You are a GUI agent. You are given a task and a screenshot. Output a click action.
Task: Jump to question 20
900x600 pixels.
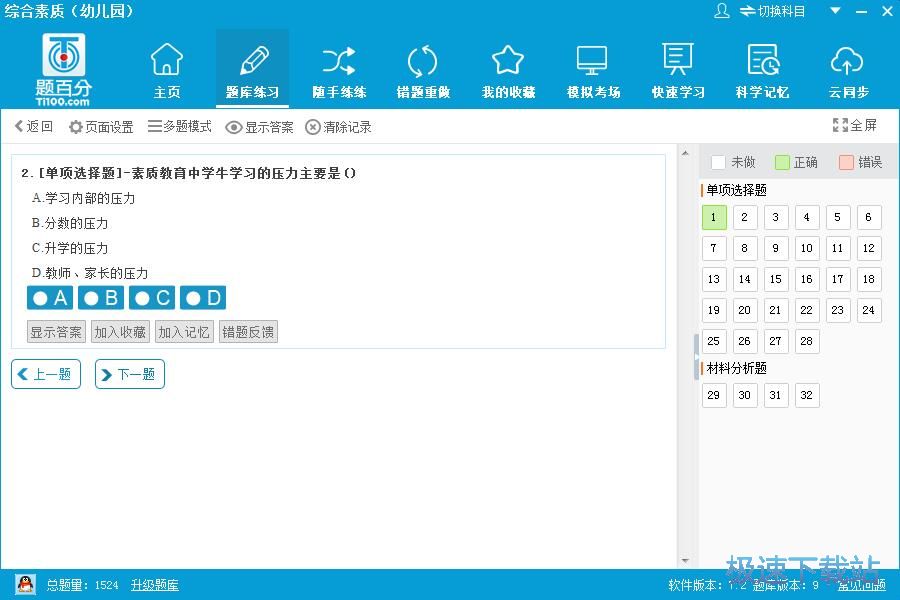(745, 310)
